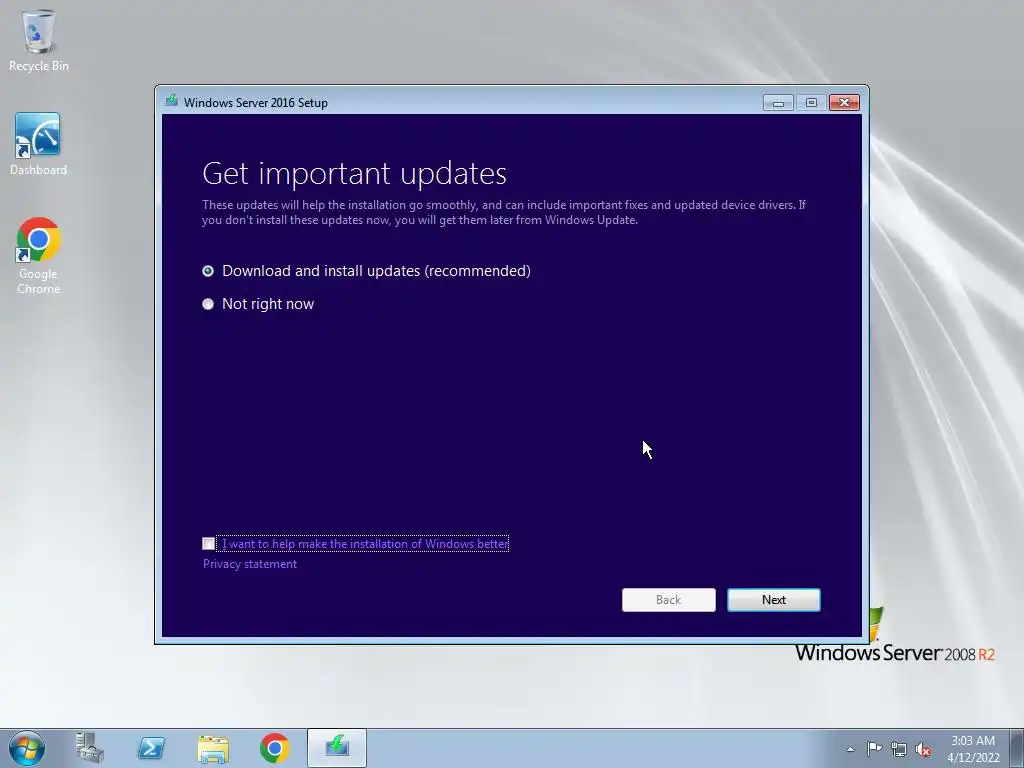This screenshot has width=1024, height=768.
Task: Launch PowerShell from the taskbar
Action: 151,748
